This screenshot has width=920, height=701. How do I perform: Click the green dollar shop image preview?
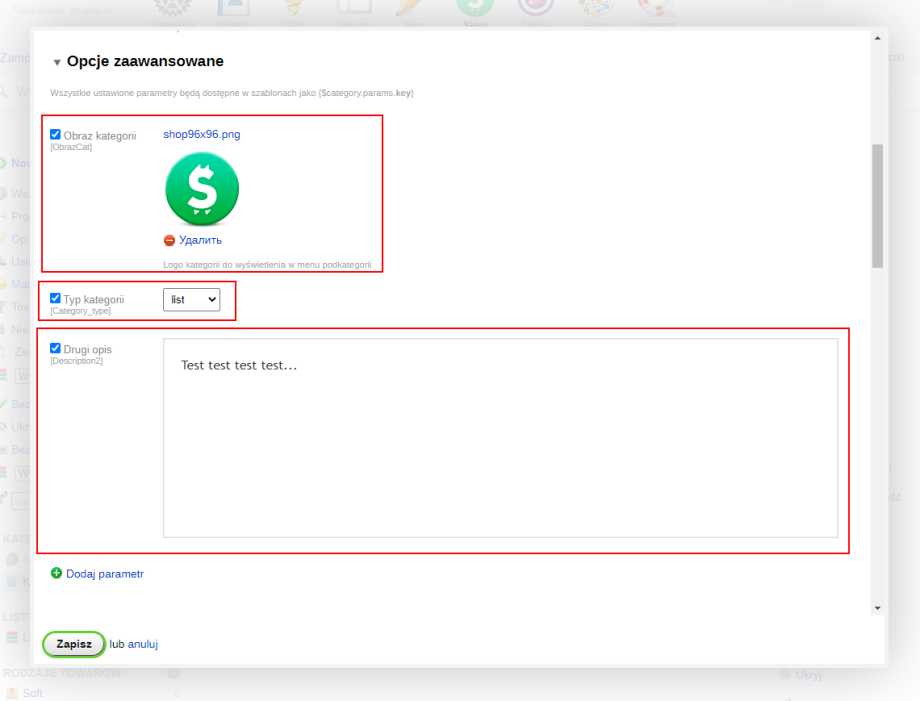click(202, 188)
